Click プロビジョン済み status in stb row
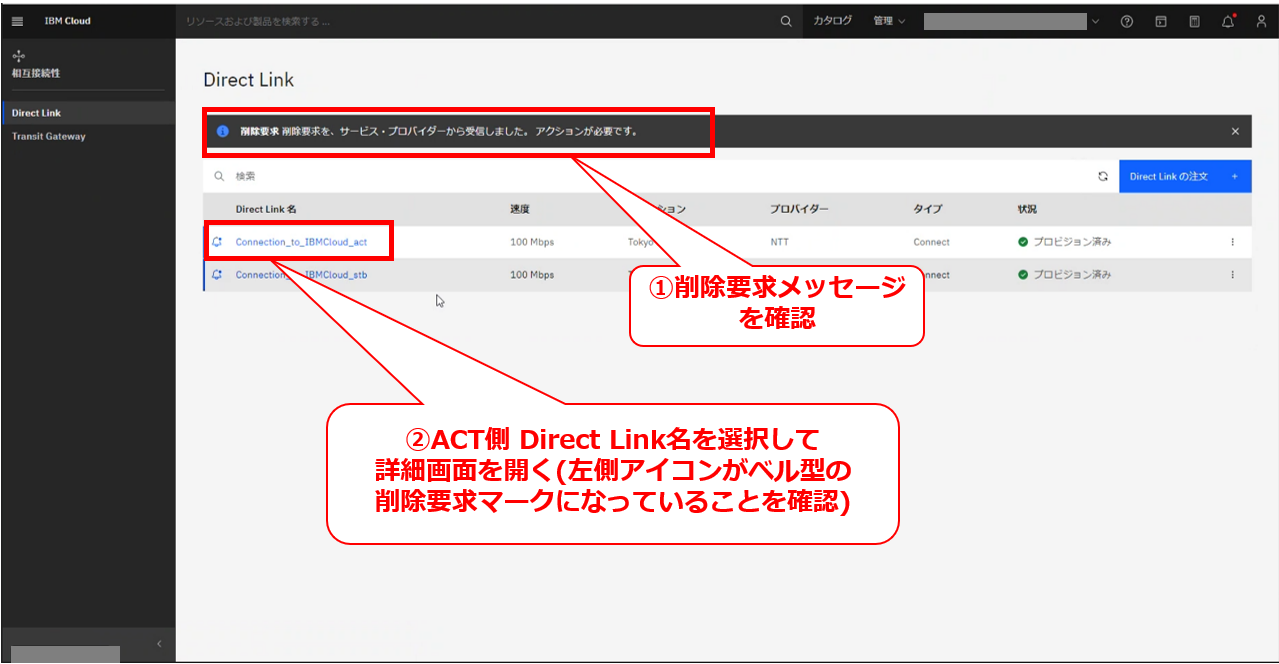 pyautogui.click(x=1065, y=274)
